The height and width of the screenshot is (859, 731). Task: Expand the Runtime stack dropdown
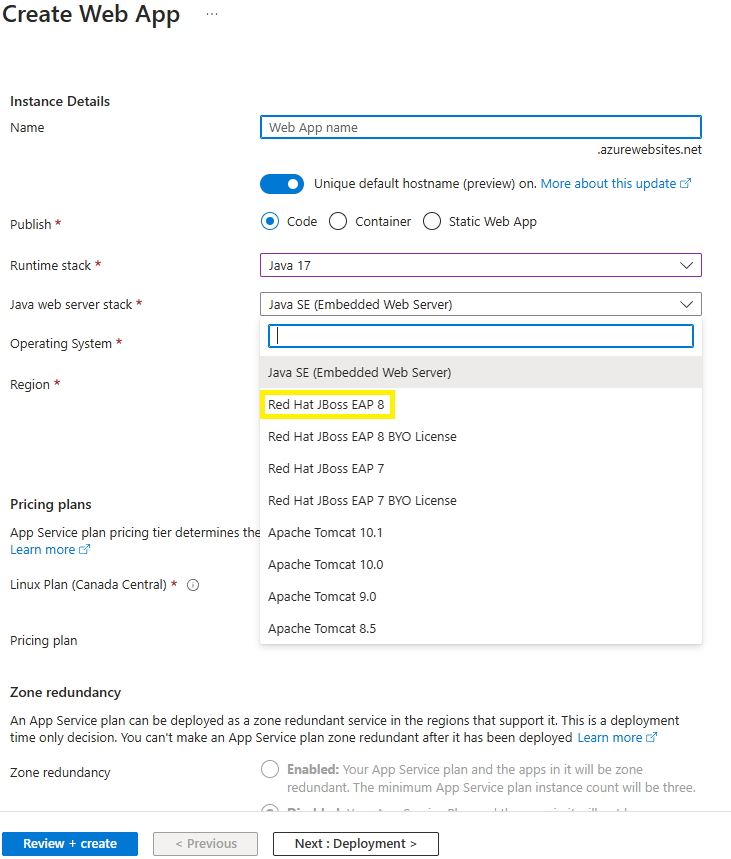coord(481,266)
